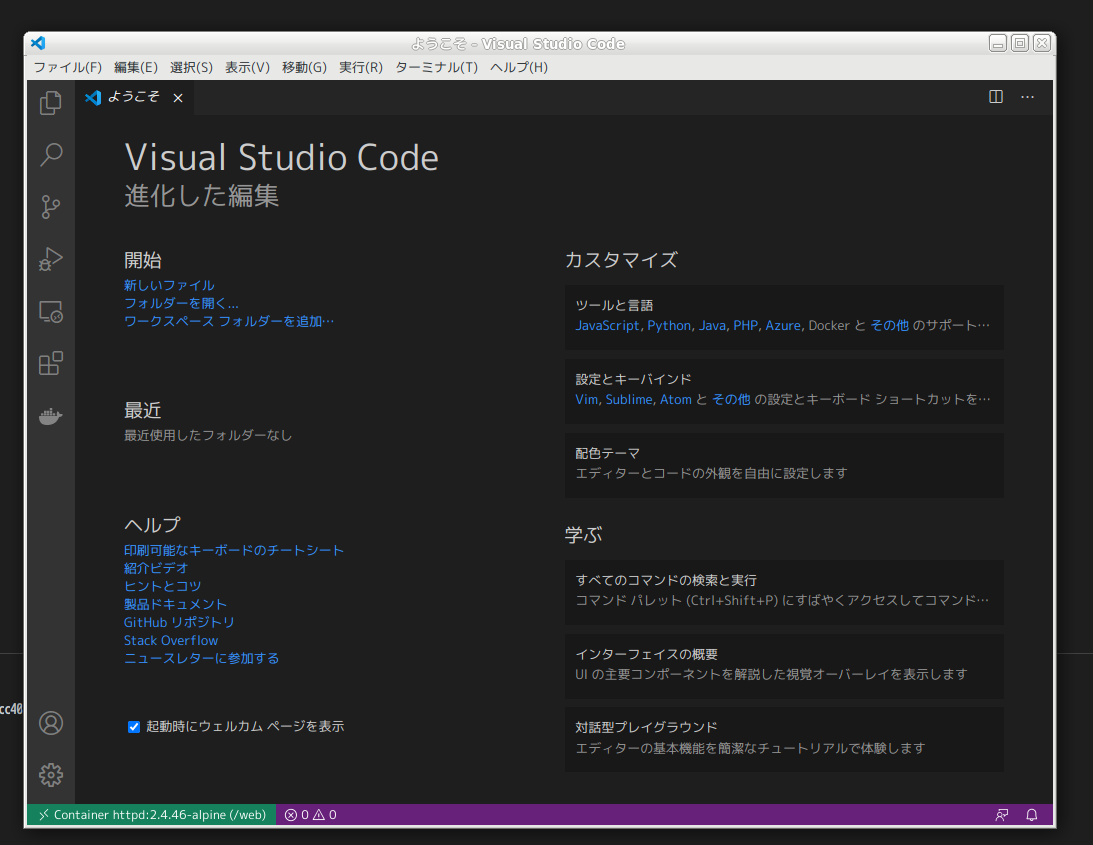Open すべてのコマンドの検索と実行 card
The image size is (1093, 845).
click(x=784, y=592)
